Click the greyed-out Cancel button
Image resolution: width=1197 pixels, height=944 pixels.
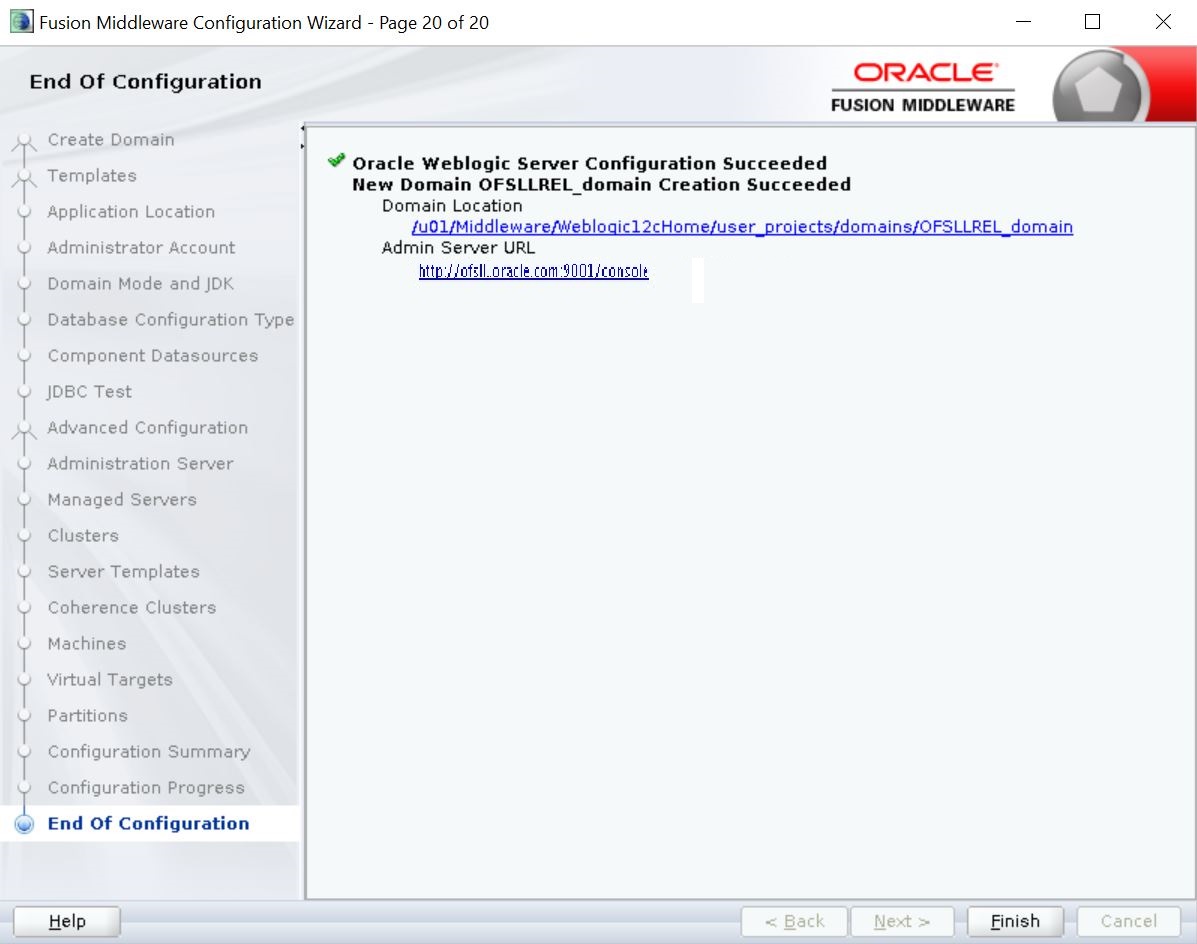pos(1128,921)
